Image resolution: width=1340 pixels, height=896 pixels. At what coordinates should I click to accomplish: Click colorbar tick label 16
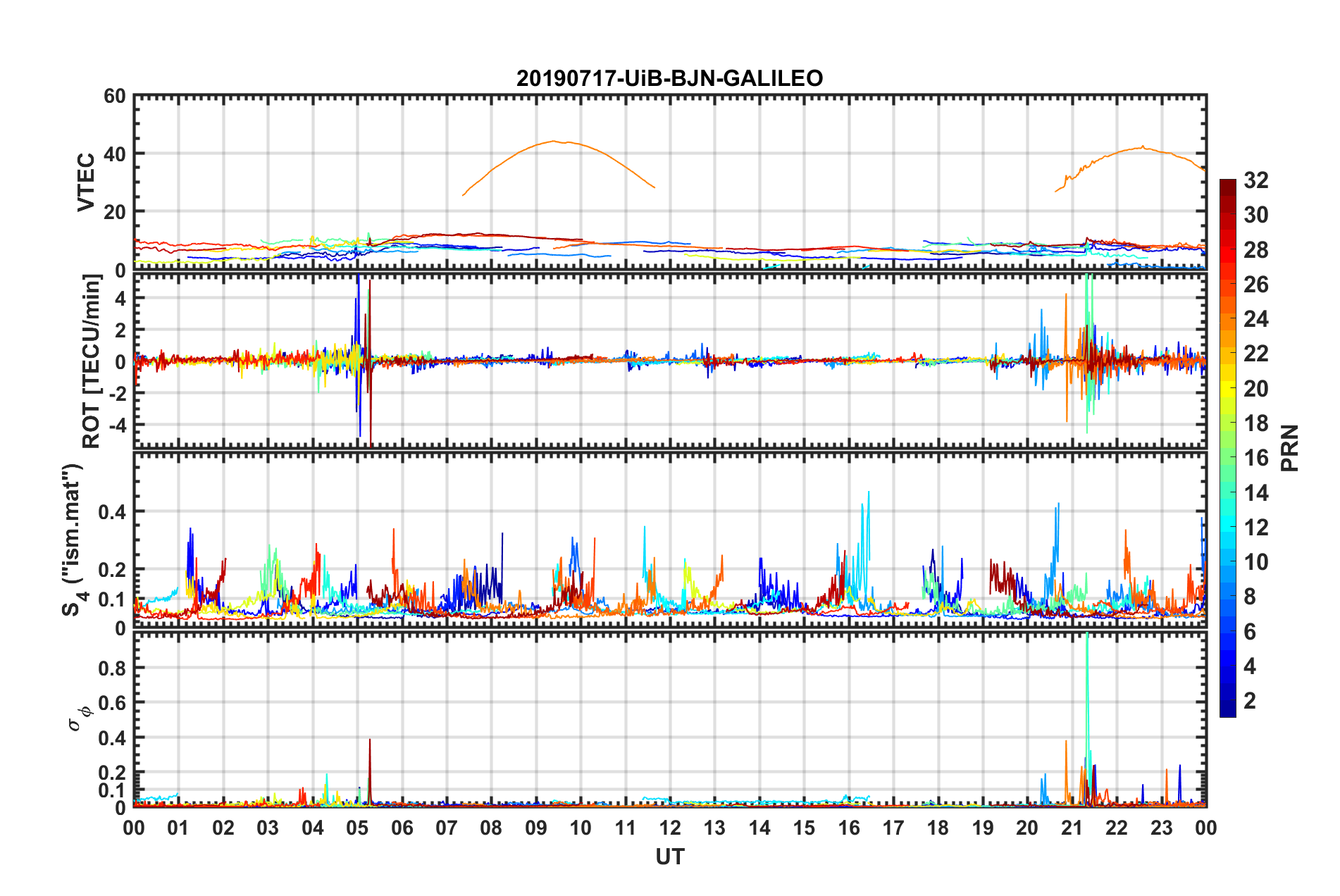pos(1256,458)
